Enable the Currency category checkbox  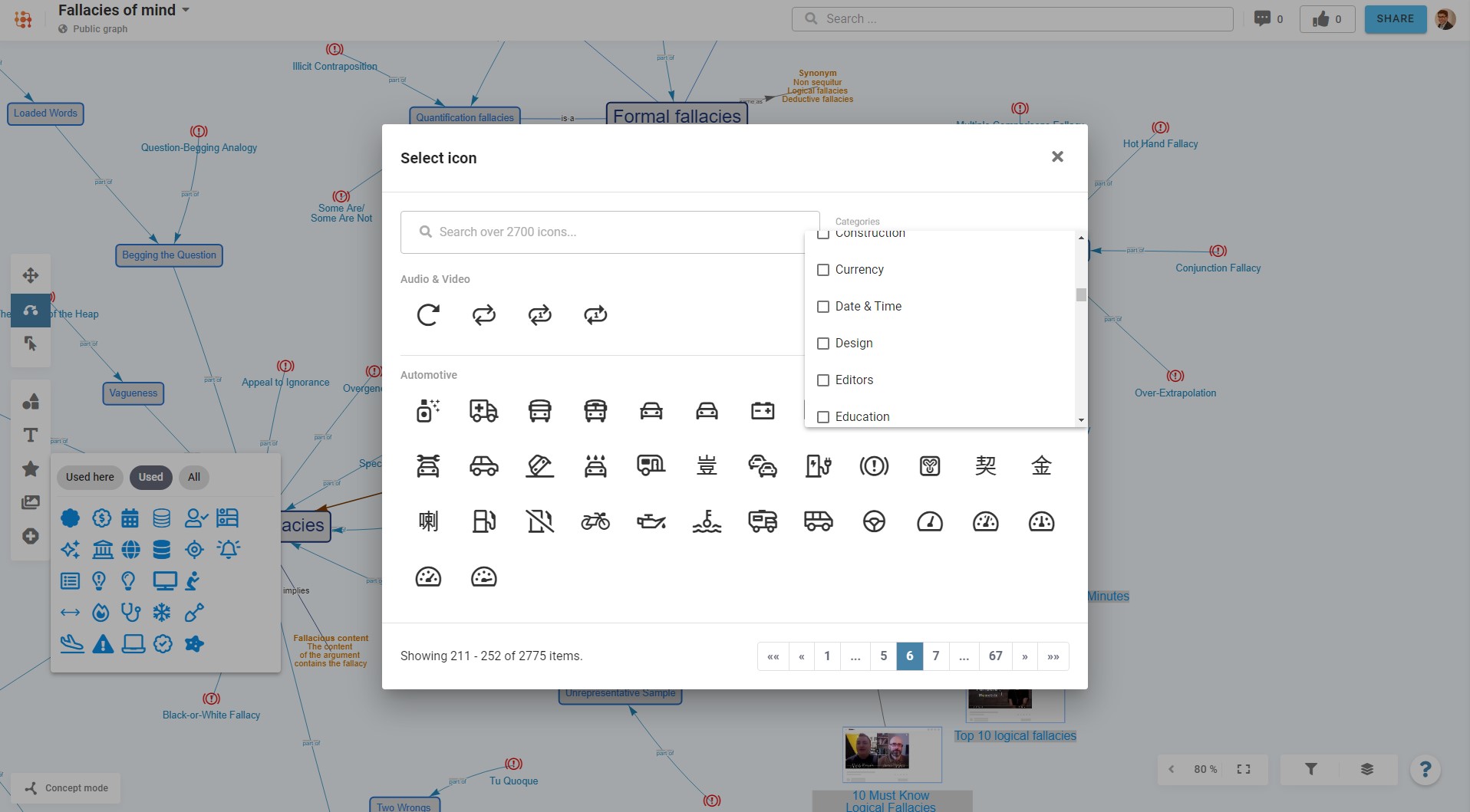point(824,270)
